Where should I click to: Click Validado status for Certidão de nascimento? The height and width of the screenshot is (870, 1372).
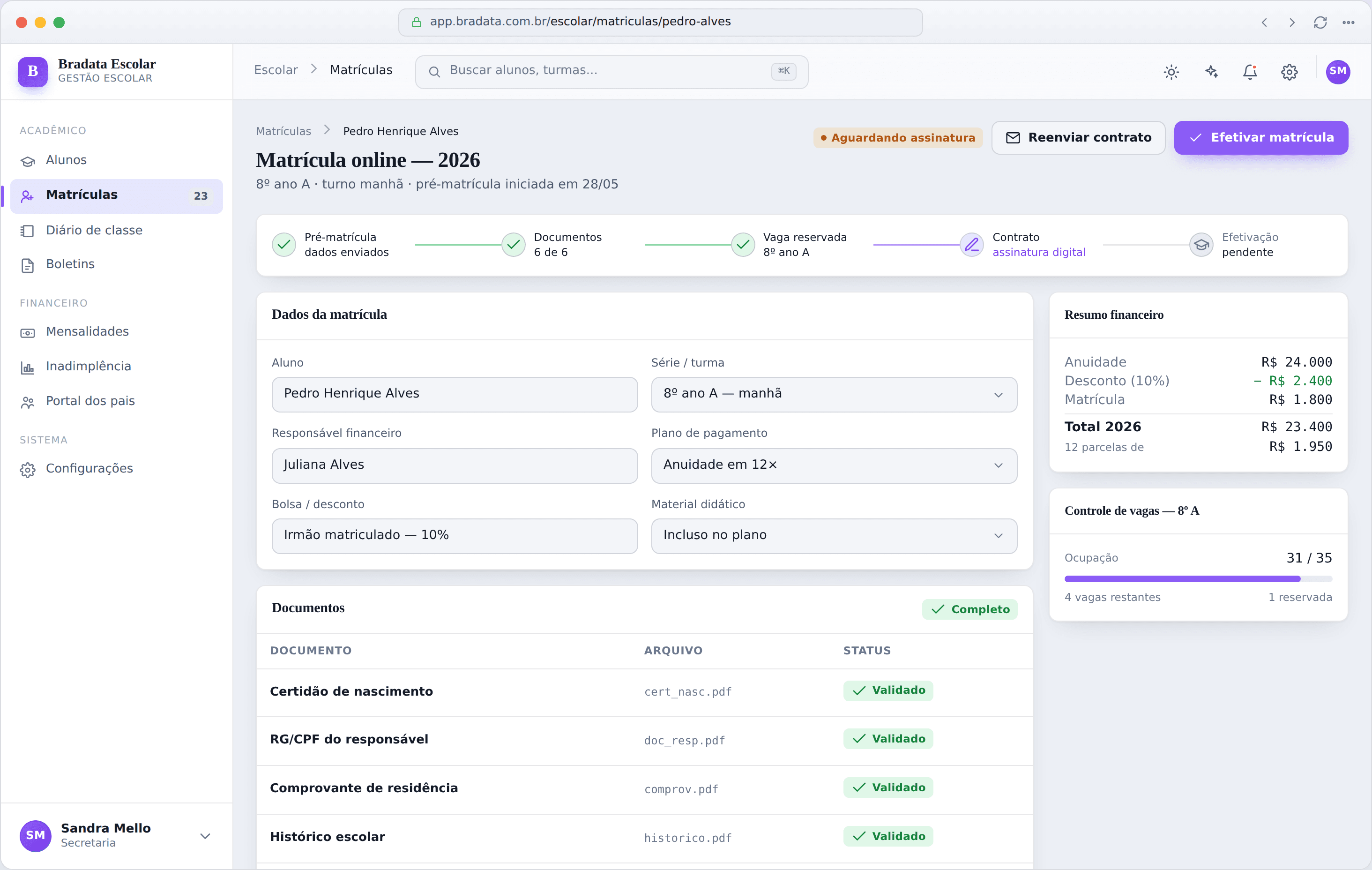click(887, 690)
